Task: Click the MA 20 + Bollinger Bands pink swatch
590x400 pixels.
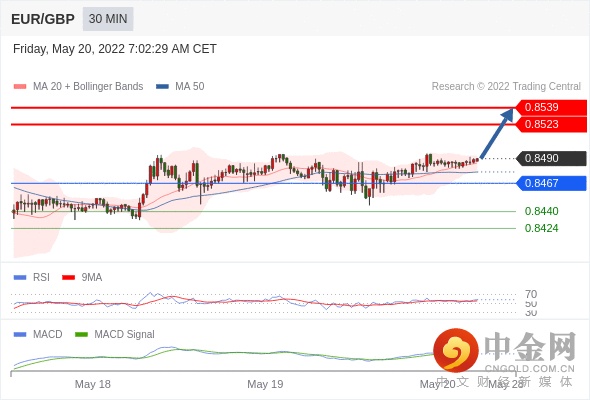Action: tap(20, 87)
